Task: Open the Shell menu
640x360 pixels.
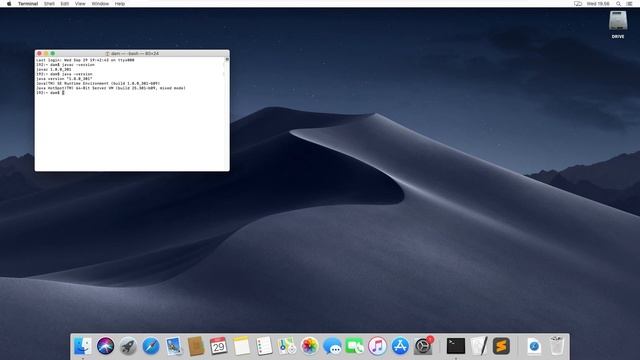Action: tap(49, 4)
